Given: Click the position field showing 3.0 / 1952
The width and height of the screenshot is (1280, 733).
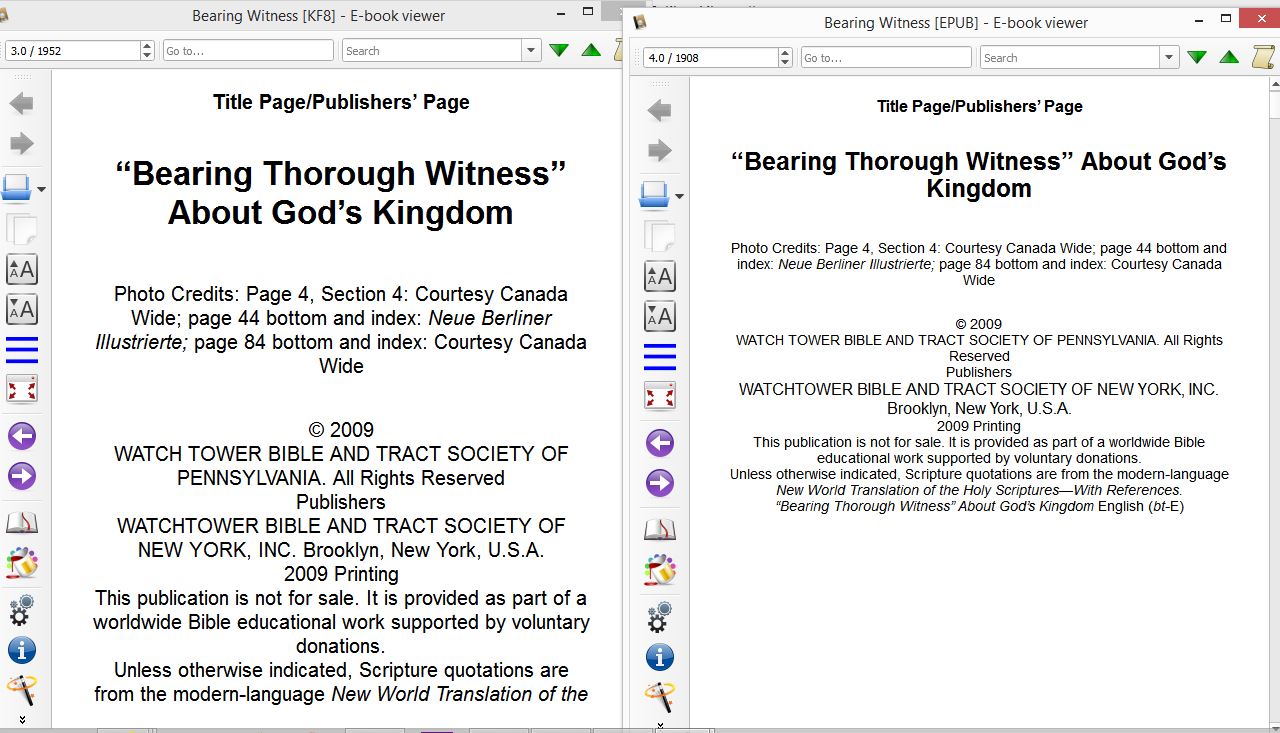Looking at the screenshot, I should pos(73,51).
